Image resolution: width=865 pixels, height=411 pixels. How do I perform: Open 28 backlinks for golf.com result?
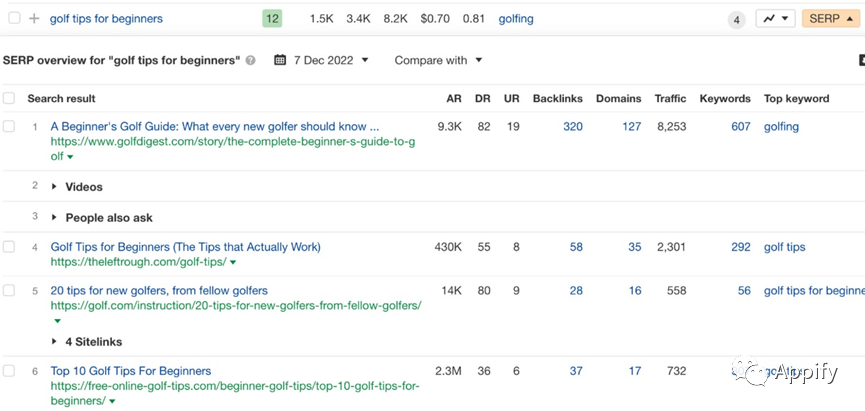[x=576, y=290]
